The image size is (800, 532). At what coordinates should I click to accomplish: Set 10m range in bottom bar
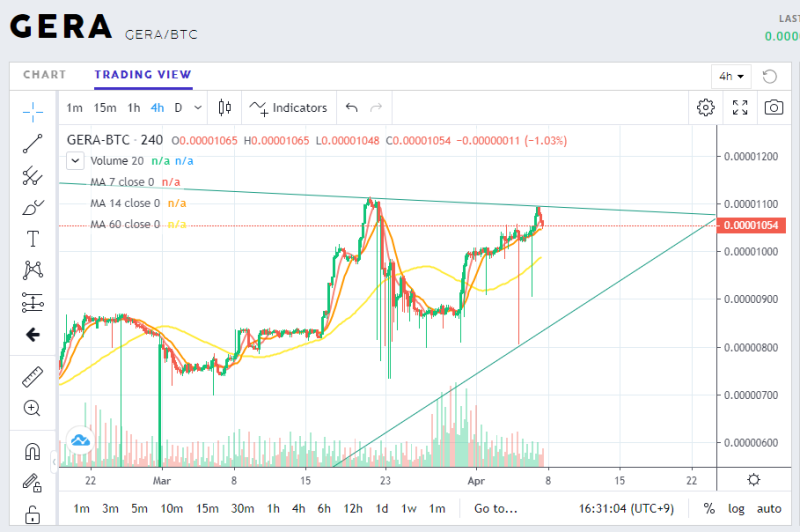172,509
